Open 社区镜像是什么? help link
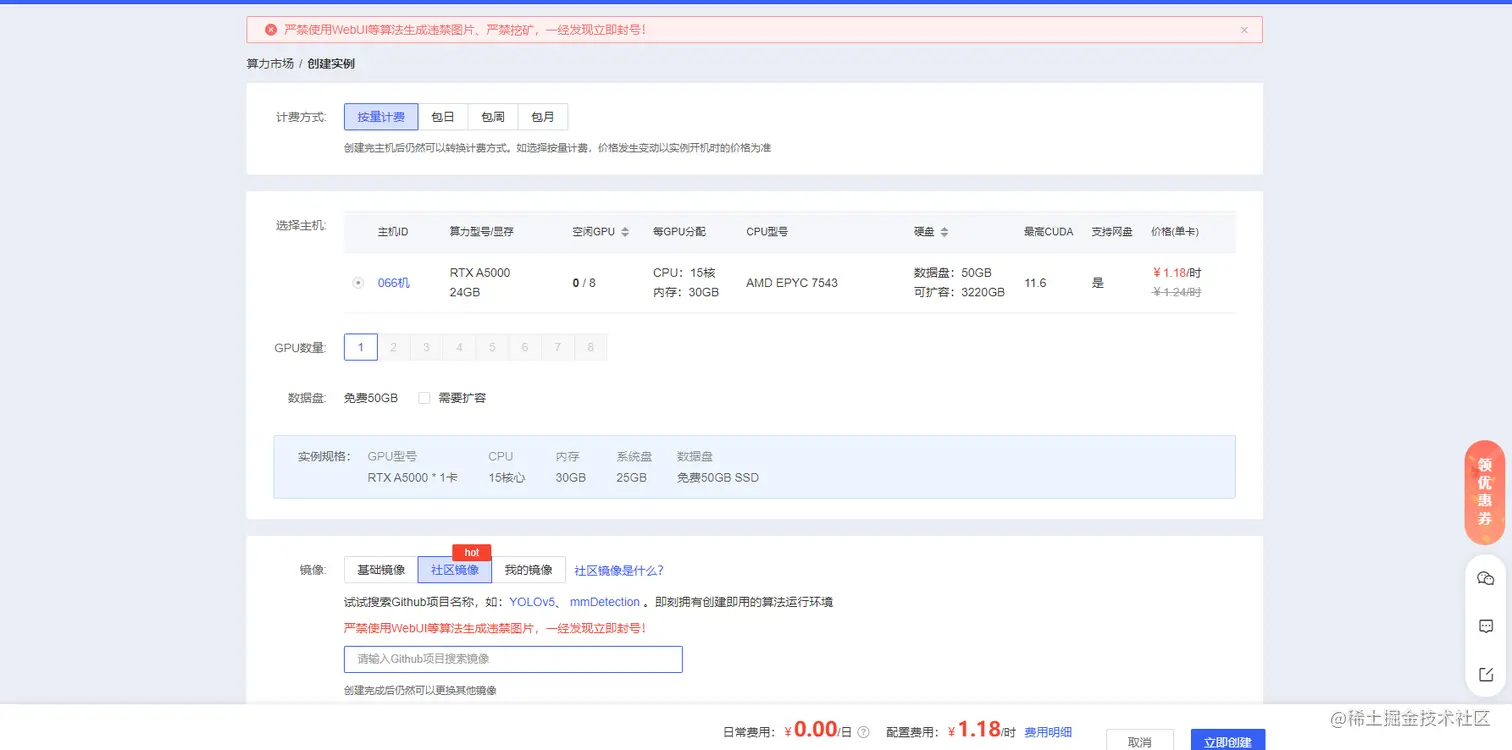The height and width of the screenshot is (750, 1512). click(x=619, y=571)
